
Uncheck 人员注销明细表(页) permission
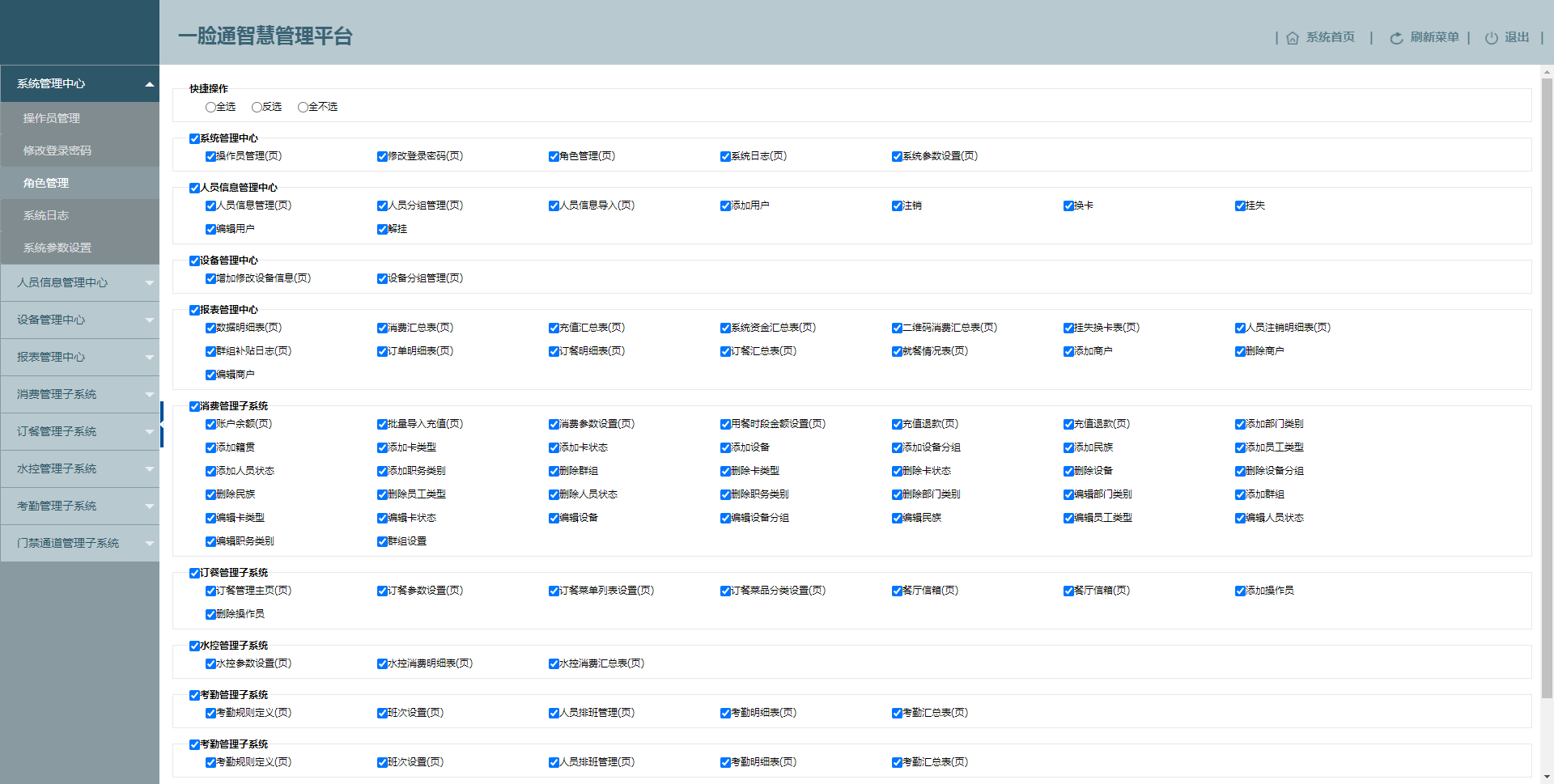[1240, 328]
